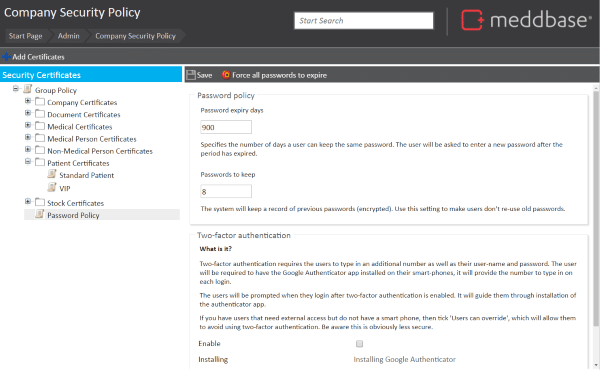Screen dimensions: 600x370
Task: Click the Non-Medical Person Certificates folder icon
Action: (40, 150)
